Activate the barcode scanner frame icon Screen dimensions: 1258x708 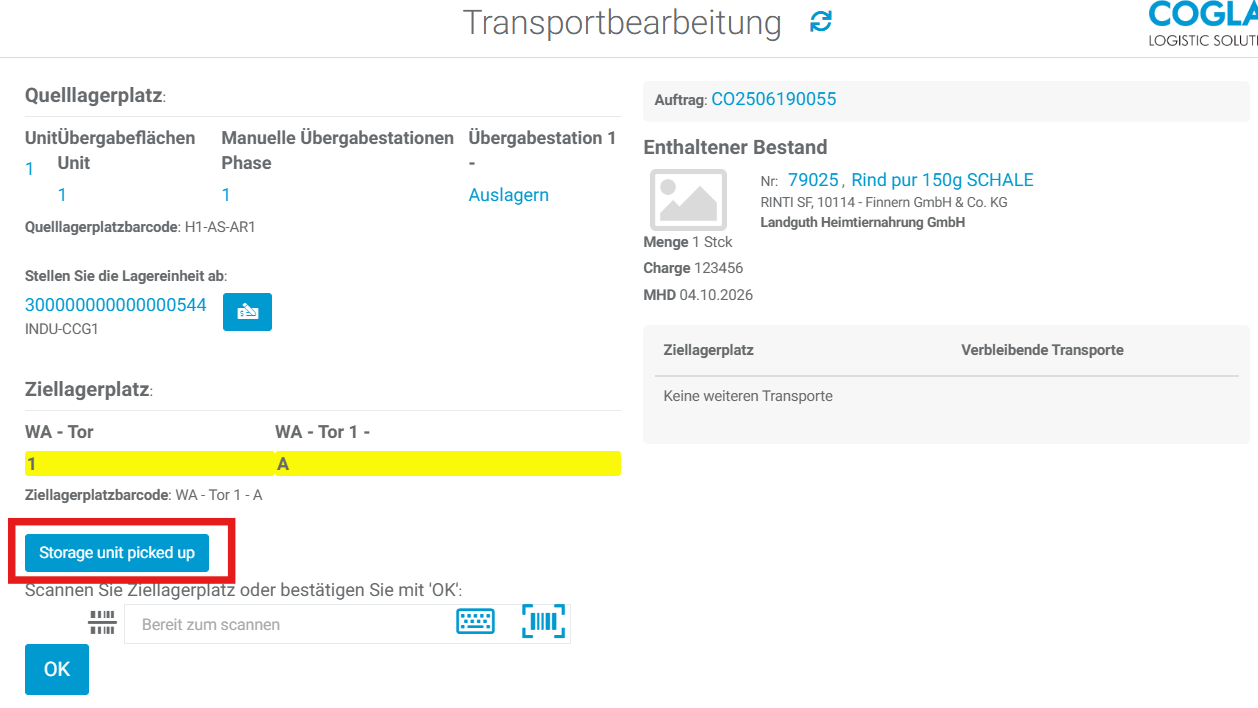[x=543, y=621]
